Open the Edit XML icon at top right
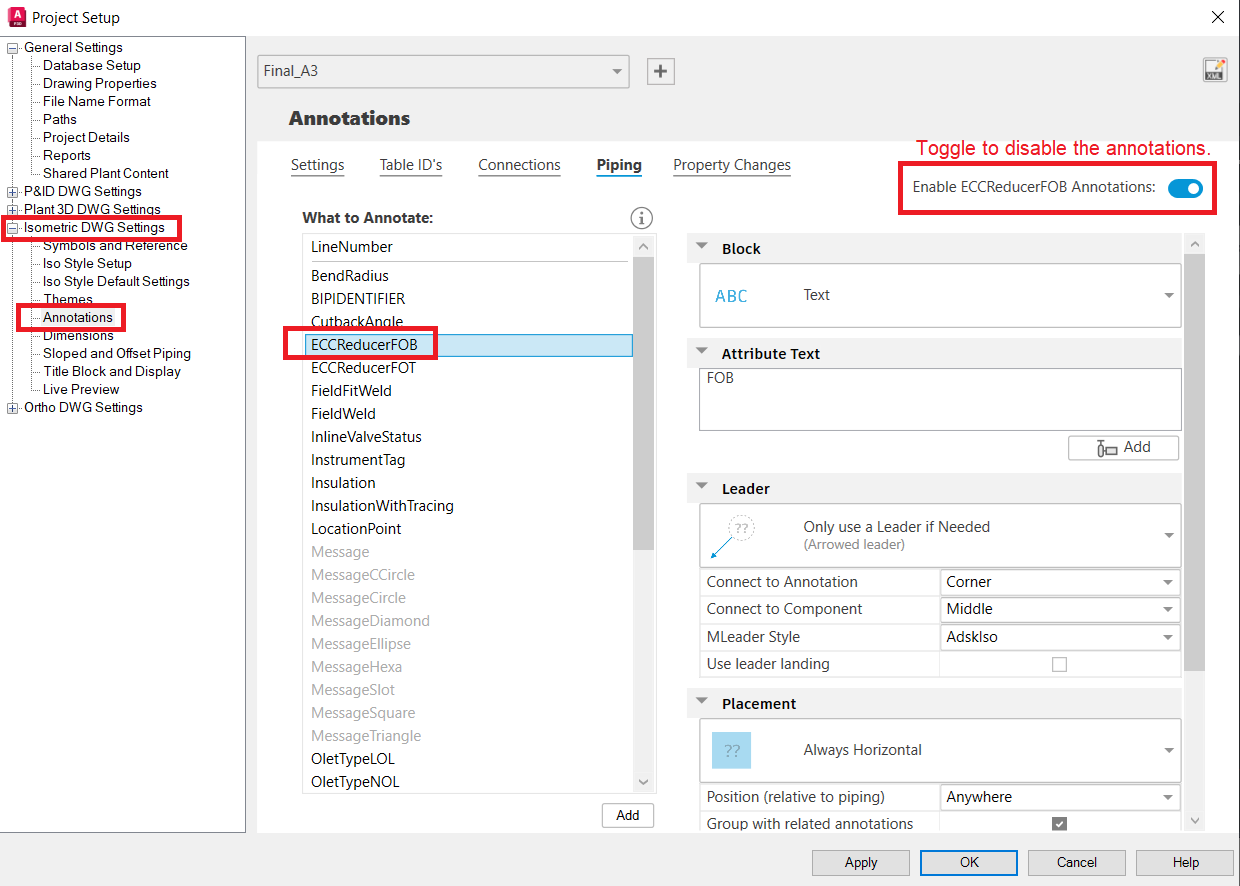 coord(1214,71)
